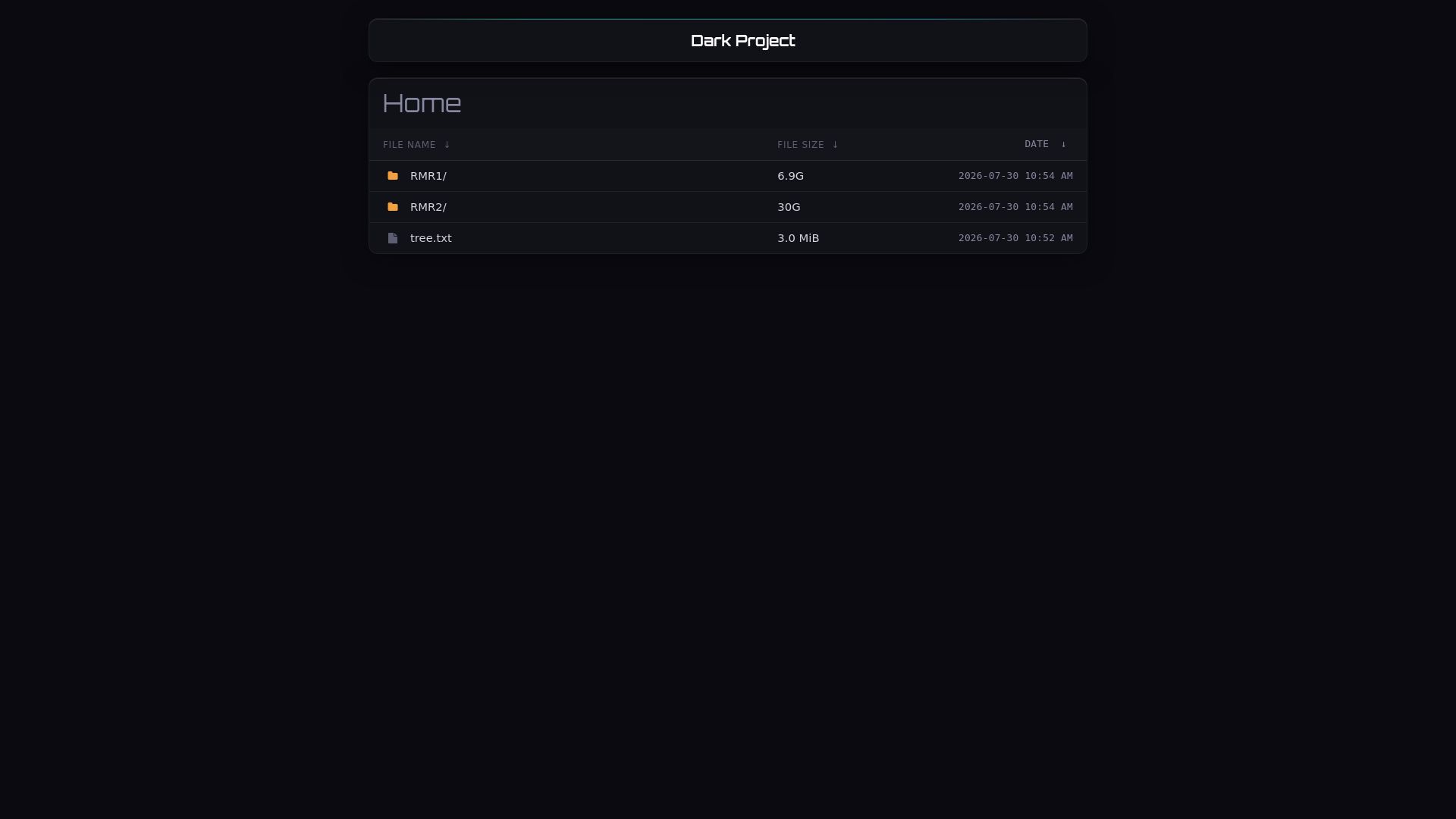This screenshot has width=1456, height=819.
Task: Open the RMR1/ directory link
Action: tap(428, 176)
